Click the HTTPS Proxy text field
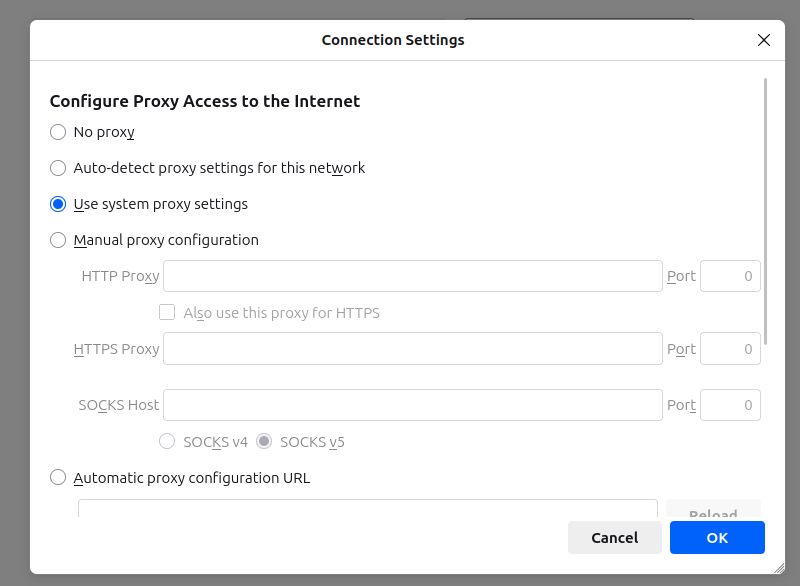 tap(412, 349)
